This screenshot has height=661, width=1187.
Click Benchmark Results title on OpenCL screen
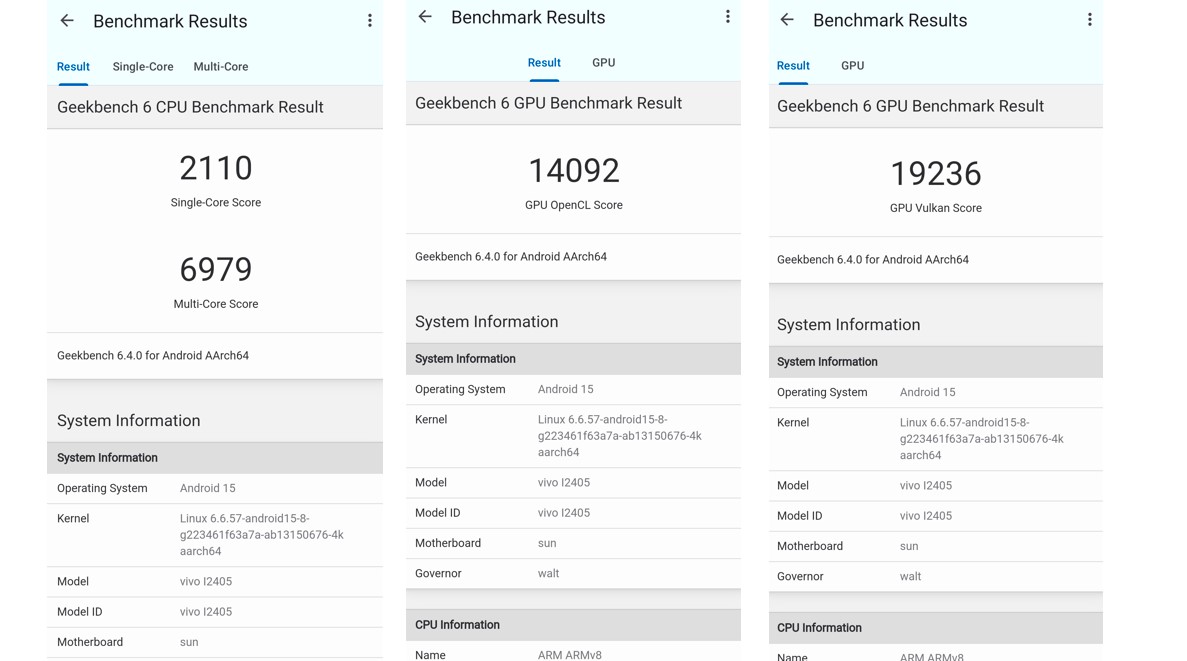pos(528,17)
